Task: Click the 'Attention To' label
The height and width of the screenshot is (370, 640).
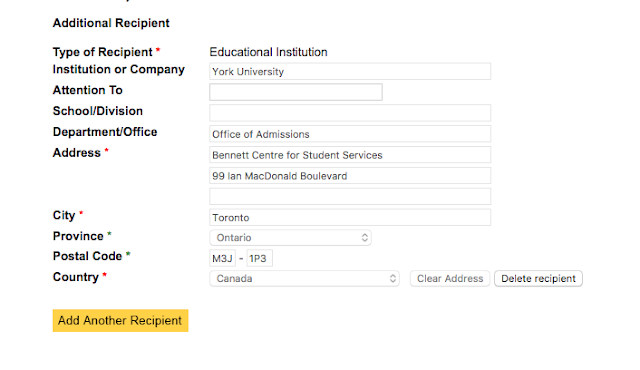Action: click(87, 90)
